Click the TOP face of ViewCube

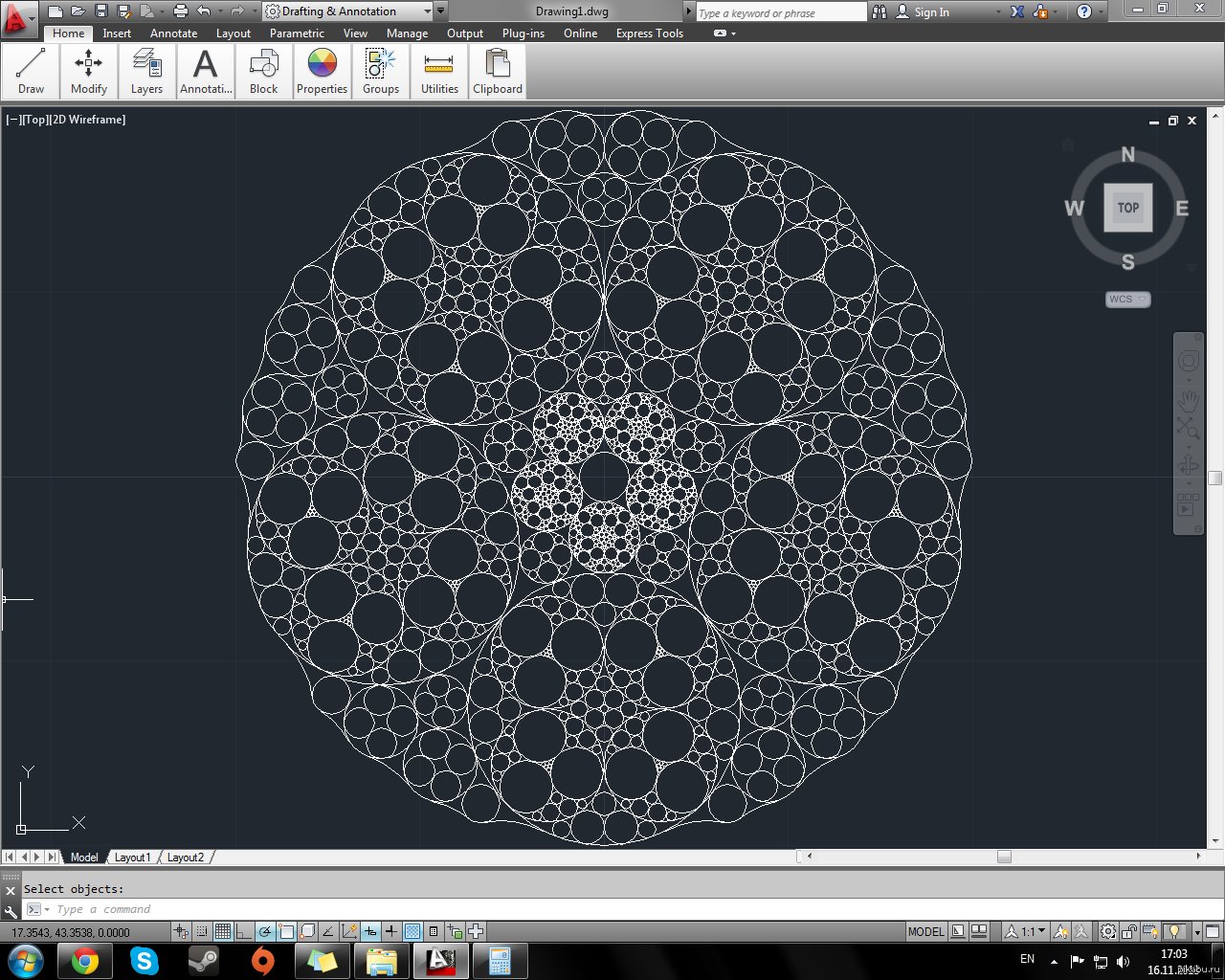point(1128,208)
